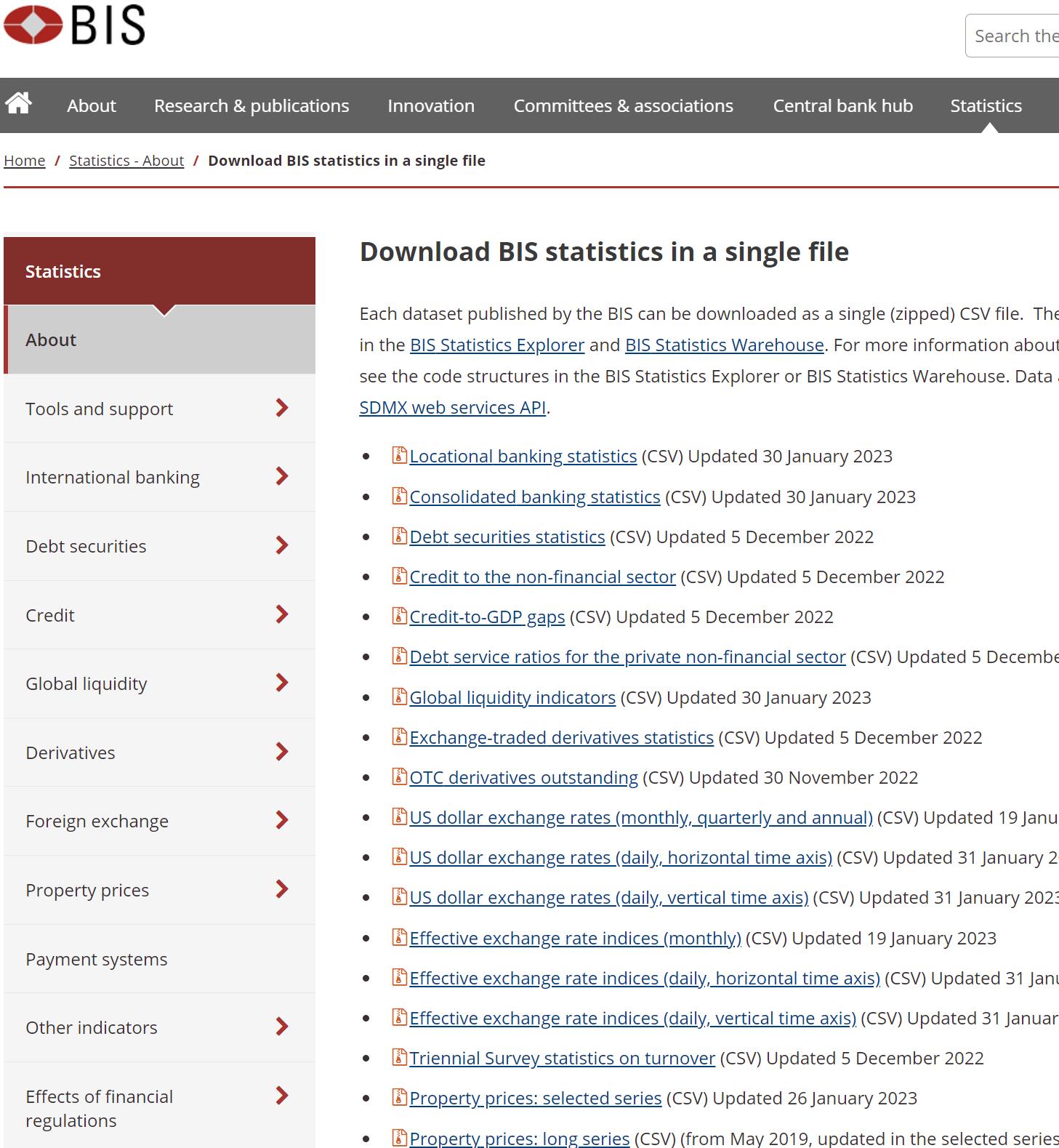Expand International banking using its chevron arrow
The width and height of the screenshot is (1059, 1148).
[282, 477]
